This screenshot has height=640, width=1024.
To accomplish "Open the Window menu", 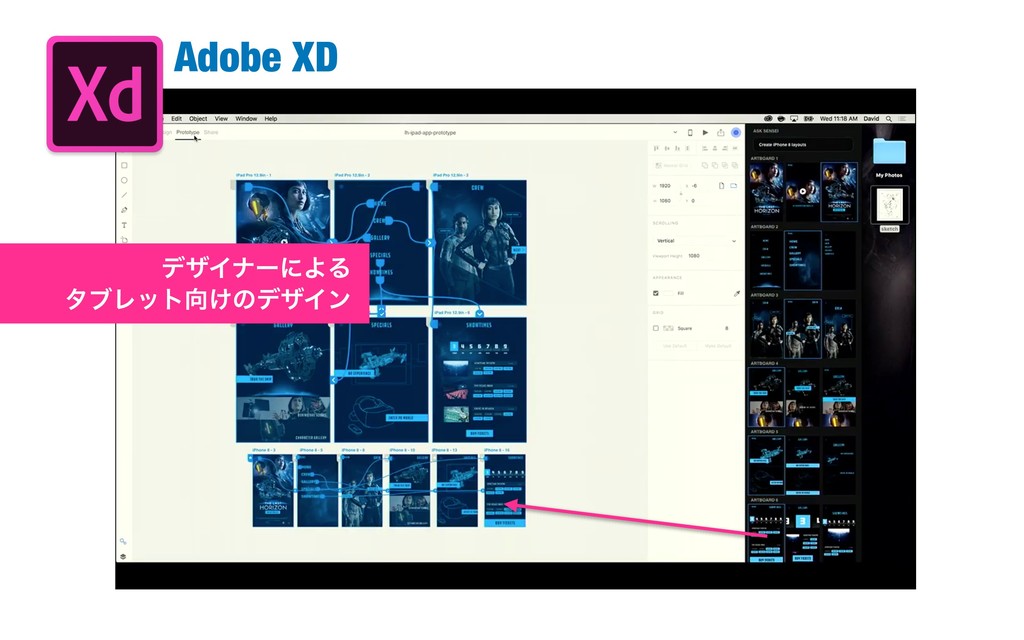I will click(x=246, y=119).
